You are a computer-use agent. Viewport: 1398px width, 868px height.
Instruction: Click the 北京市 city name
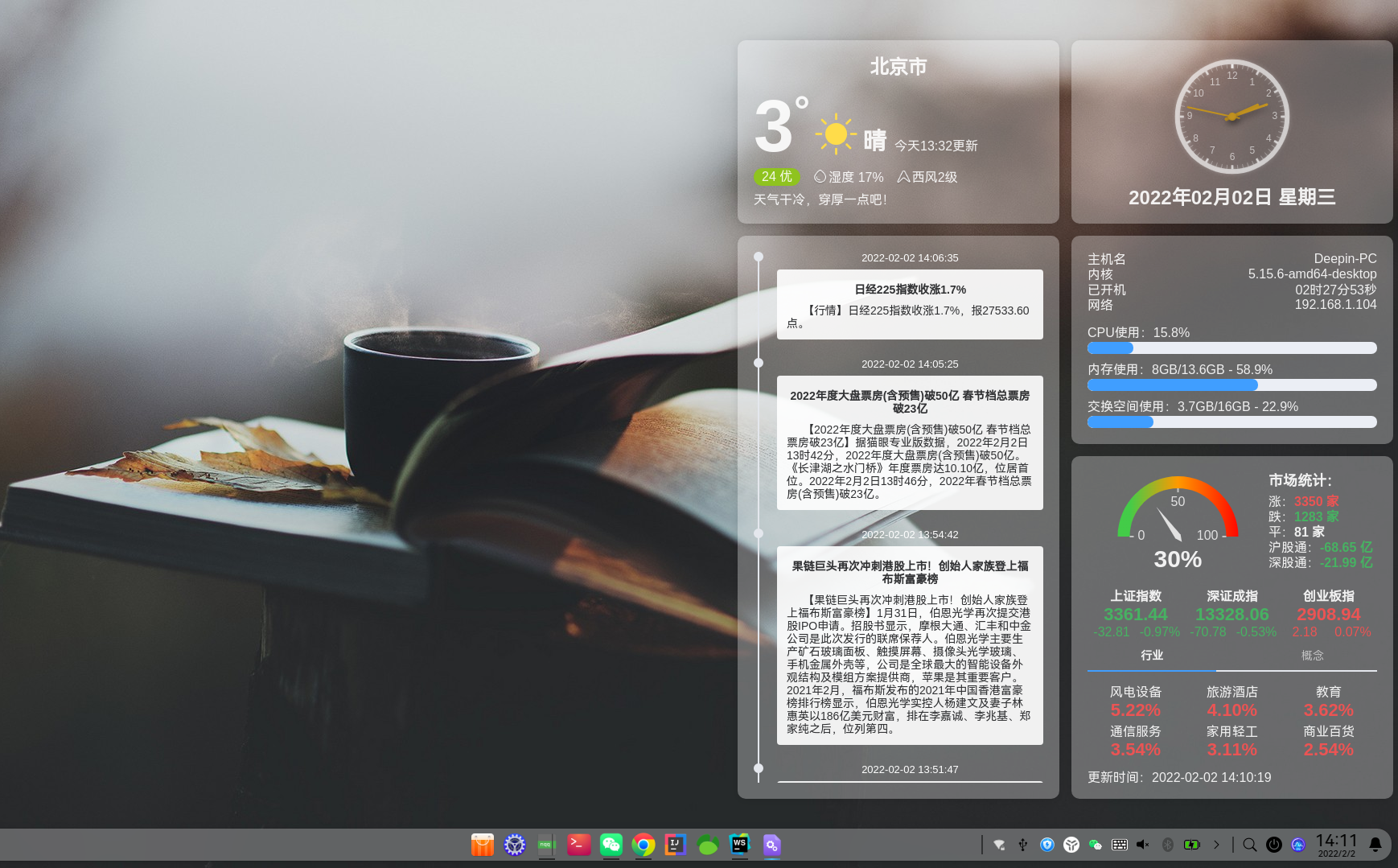[x=898, y=67]
